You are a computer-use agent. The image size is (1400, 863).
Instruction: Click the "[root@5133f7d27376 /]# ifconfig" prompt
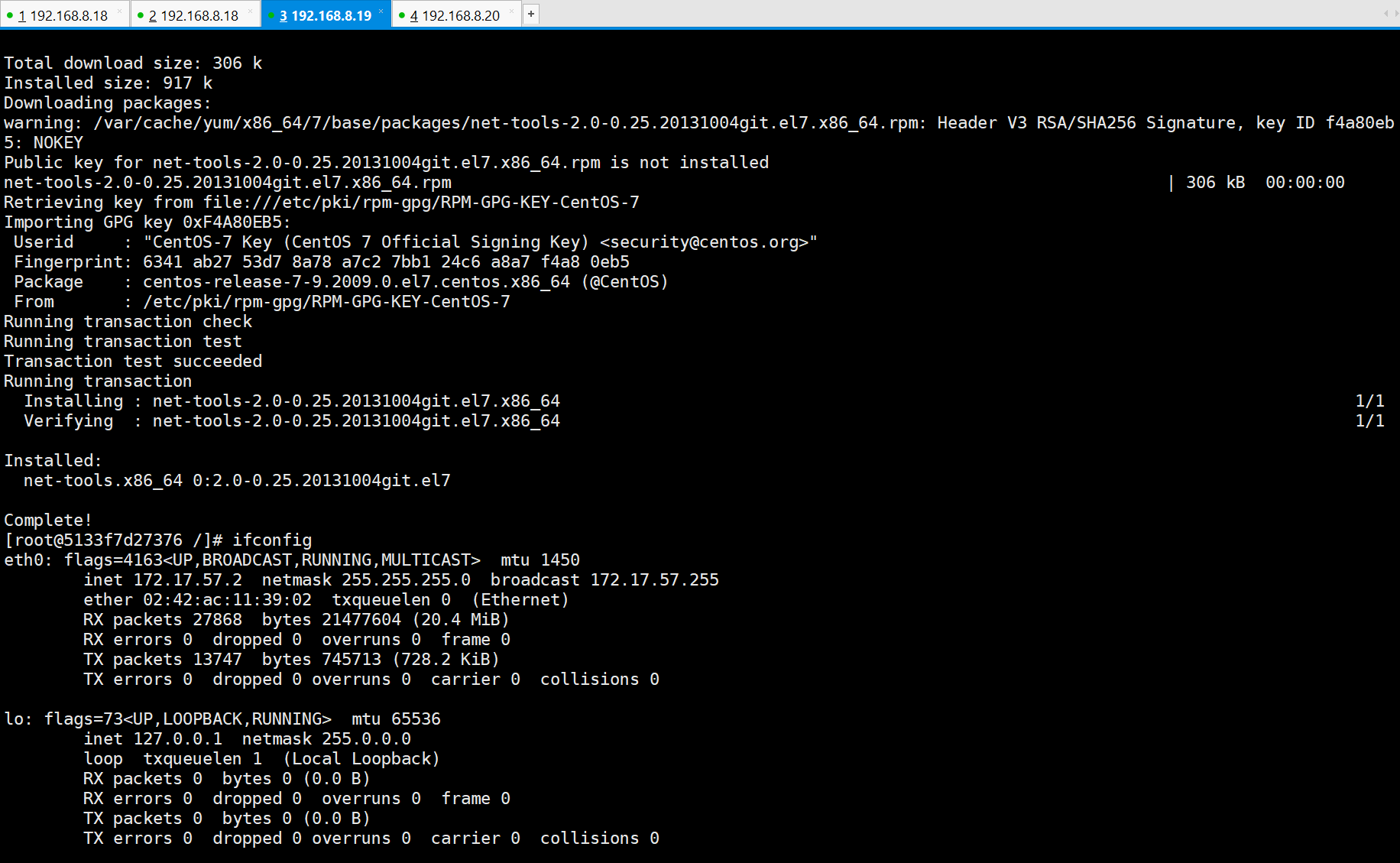coord(158,540)
